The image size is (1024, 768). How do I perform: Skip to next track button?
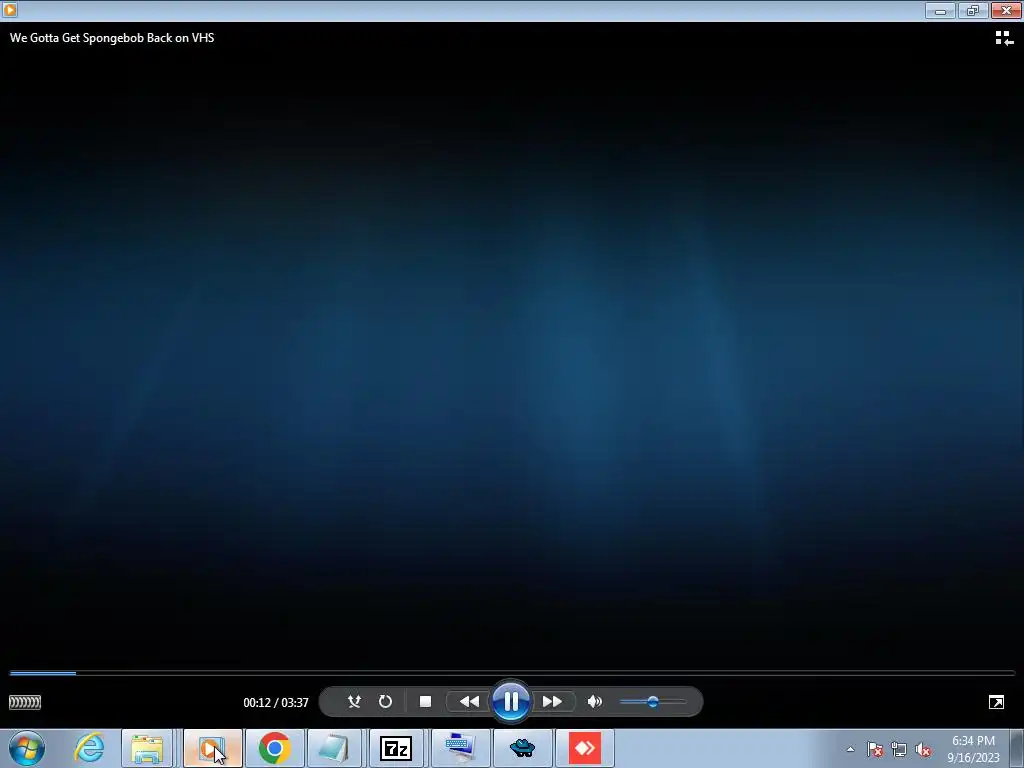(552, 701)
